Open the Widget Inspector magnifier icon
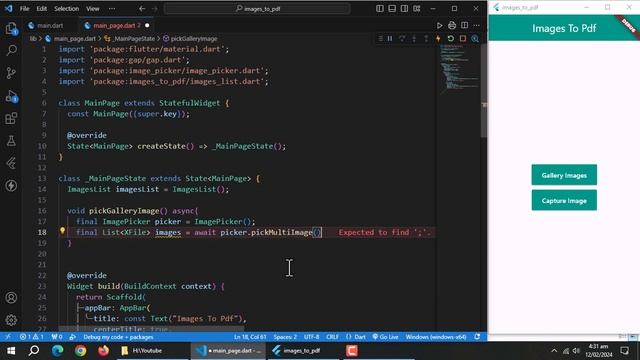Viewport: 640px width, 360px height. point(475,38)
